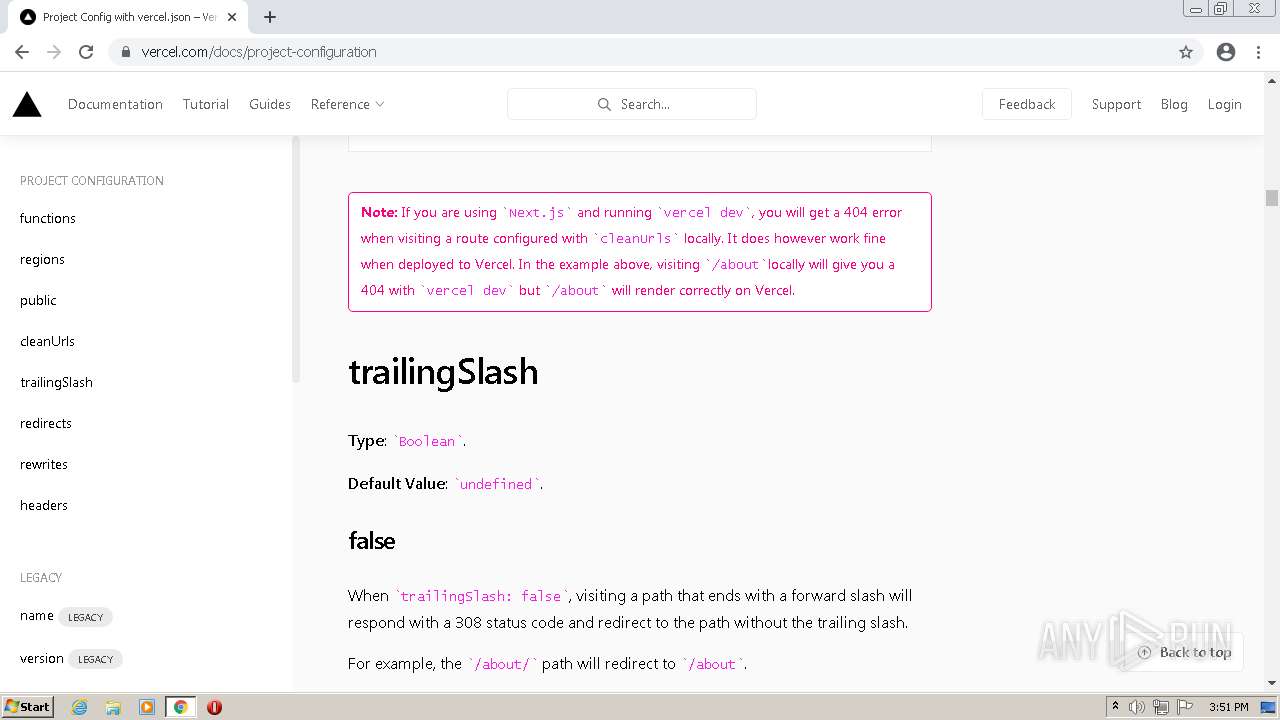
Task: Go to functions in sidebar
Action: pyautogui.click(x=48, y=218)
